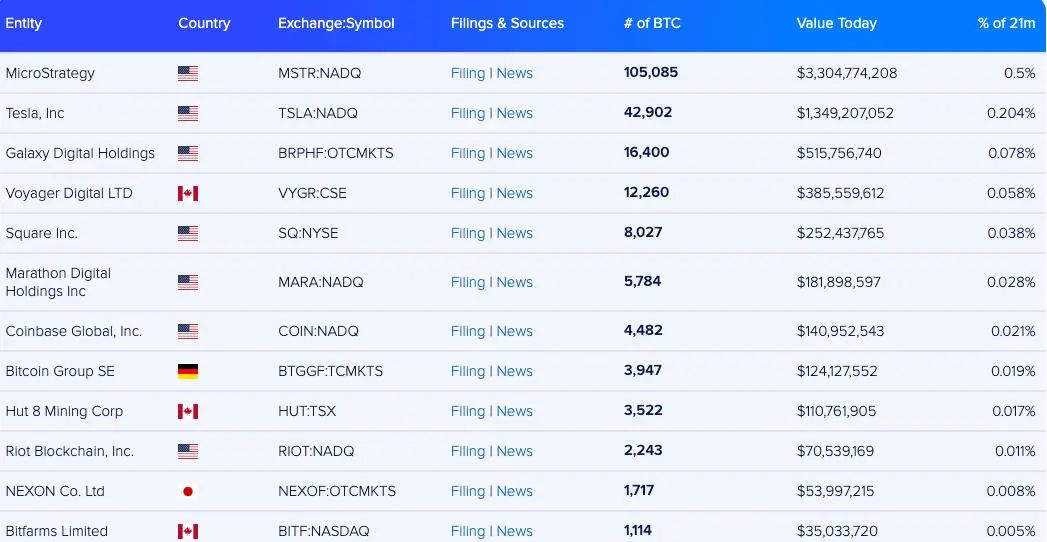Click the Canadian flag for Hut 8 Mining Corp
Screen dimensions: 1047x542
coord(188,411)
